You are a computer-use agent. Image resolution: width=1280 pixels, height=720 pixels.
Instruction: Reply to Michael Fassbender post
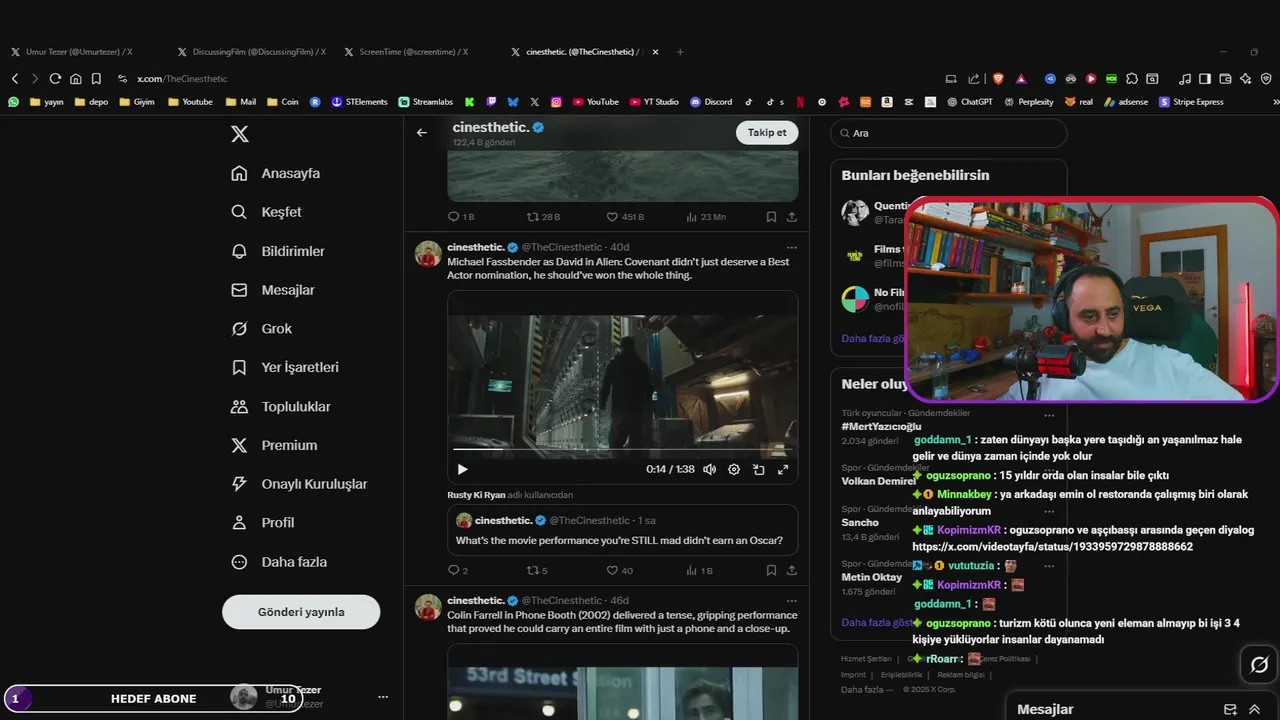pos(458,570)
